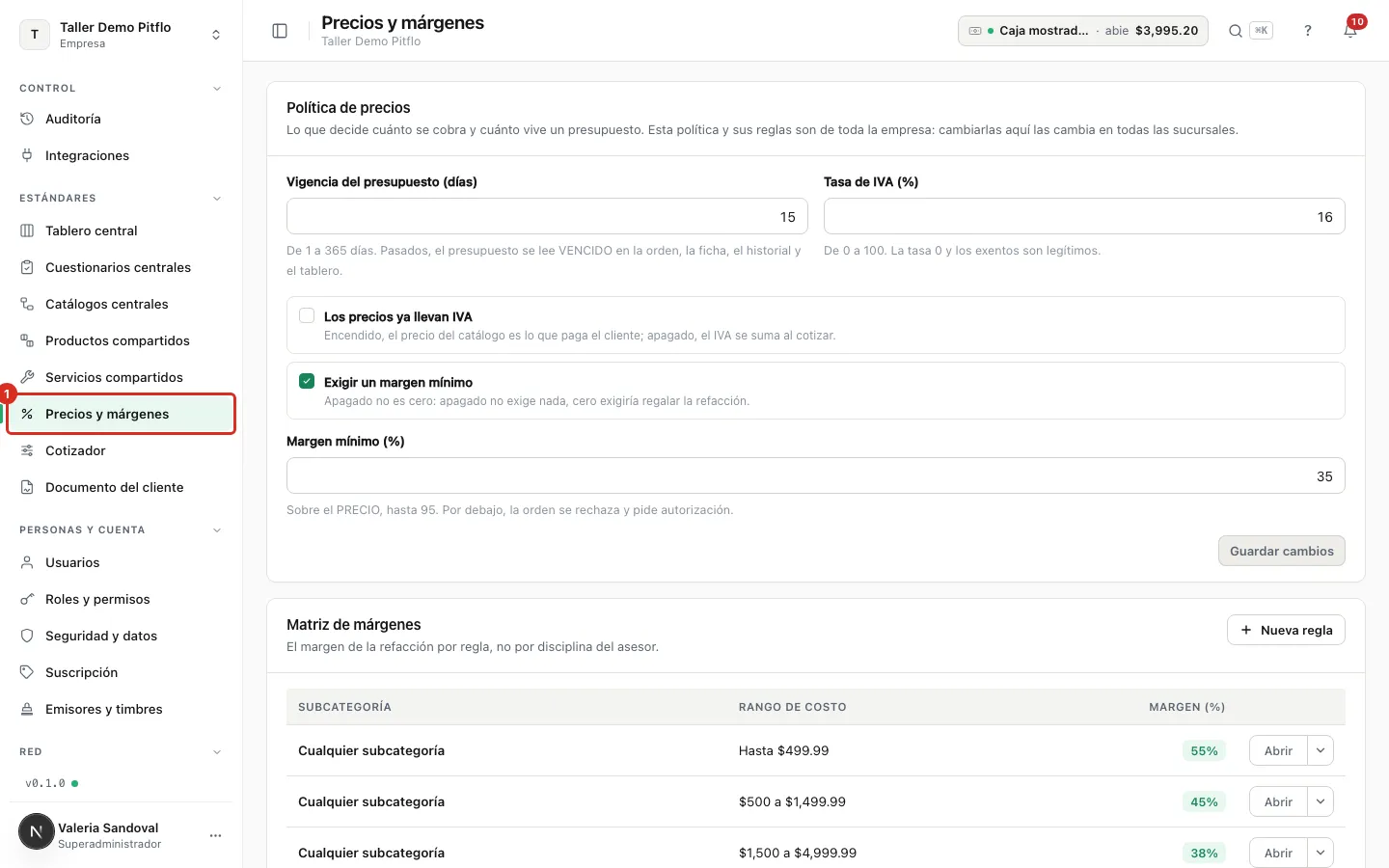Open the help question mark icon
The height and width of the screenshot is (868, 1389).
[x=1308, y=31]
